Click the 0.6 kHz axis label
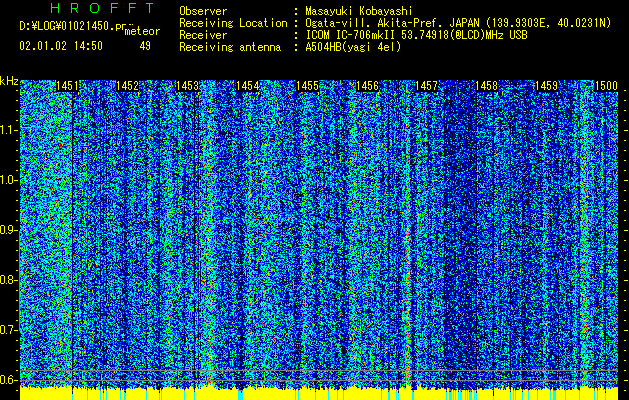629x400 pixels. [8, 380]
